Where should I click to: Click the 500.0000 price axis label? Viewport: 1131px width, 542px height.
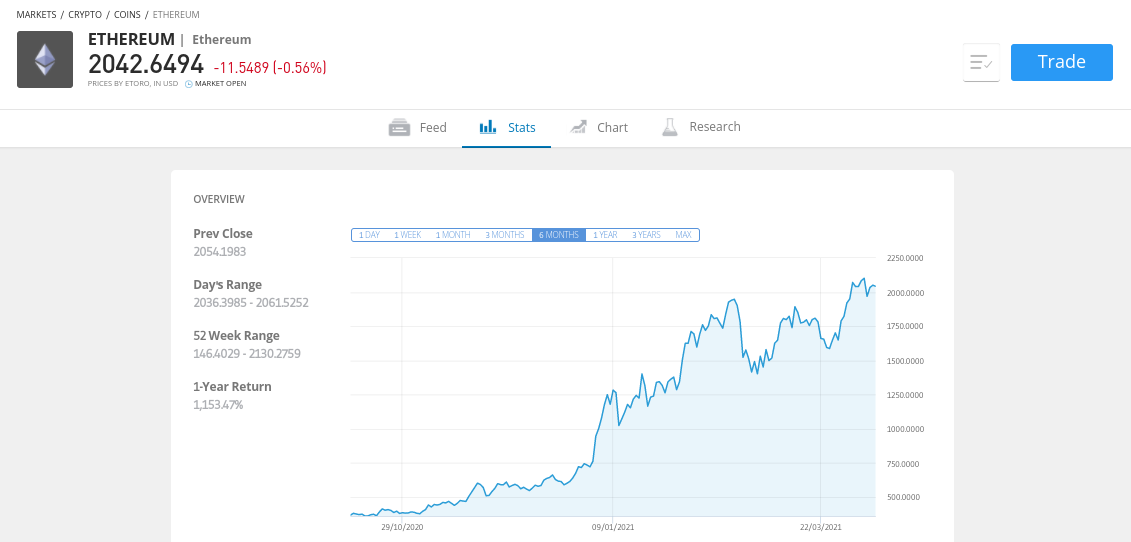905,498
